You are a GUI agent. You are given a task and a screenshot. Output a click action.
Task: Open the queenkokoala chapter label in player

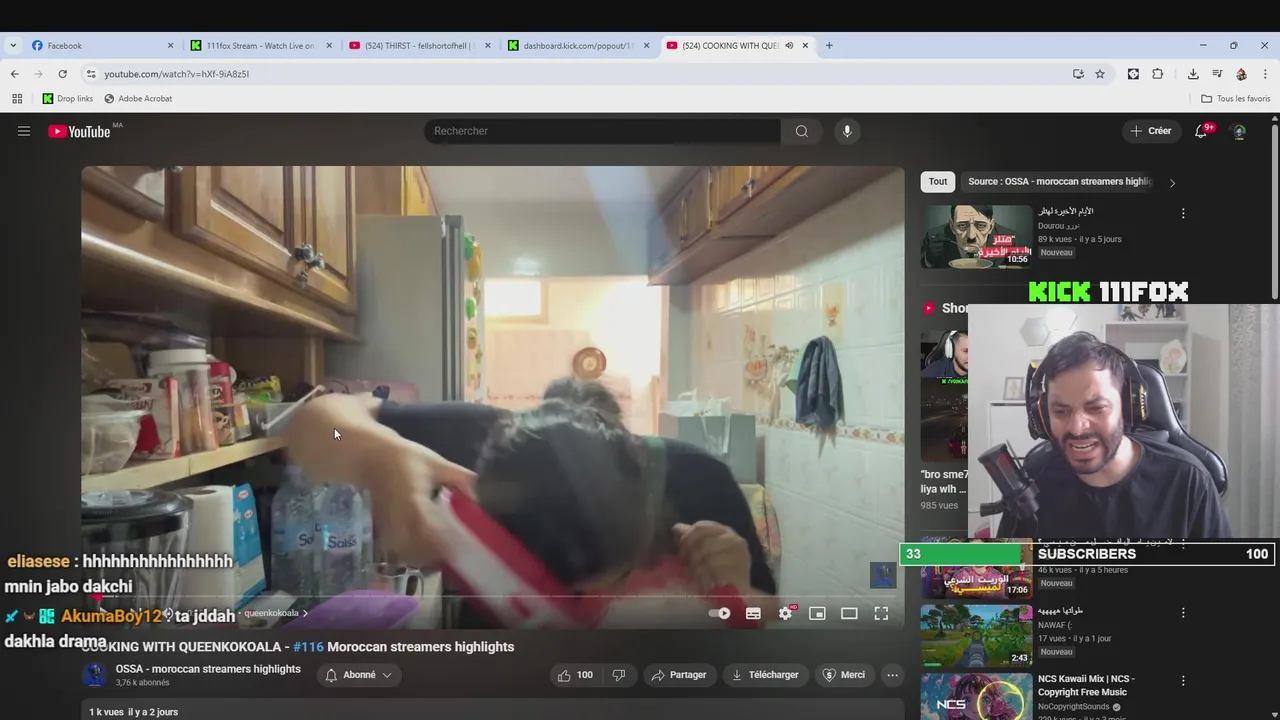275,613
